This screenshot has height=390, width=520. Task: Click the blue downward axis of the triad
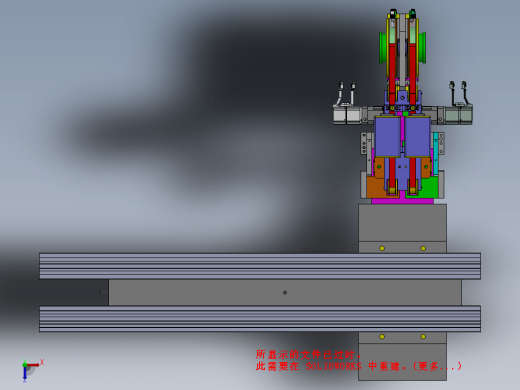click(x=25, y=374)
